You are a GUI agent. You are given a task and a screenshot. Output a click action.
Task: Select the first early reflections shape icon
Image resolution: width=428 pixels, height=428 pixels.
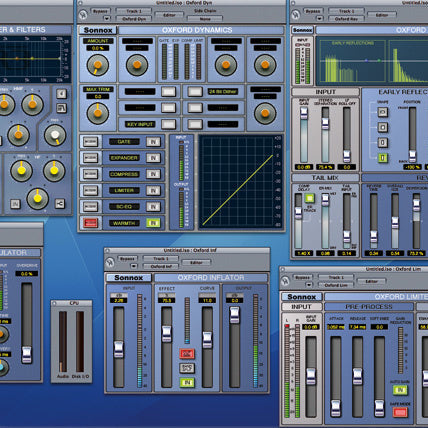(383, 112)
